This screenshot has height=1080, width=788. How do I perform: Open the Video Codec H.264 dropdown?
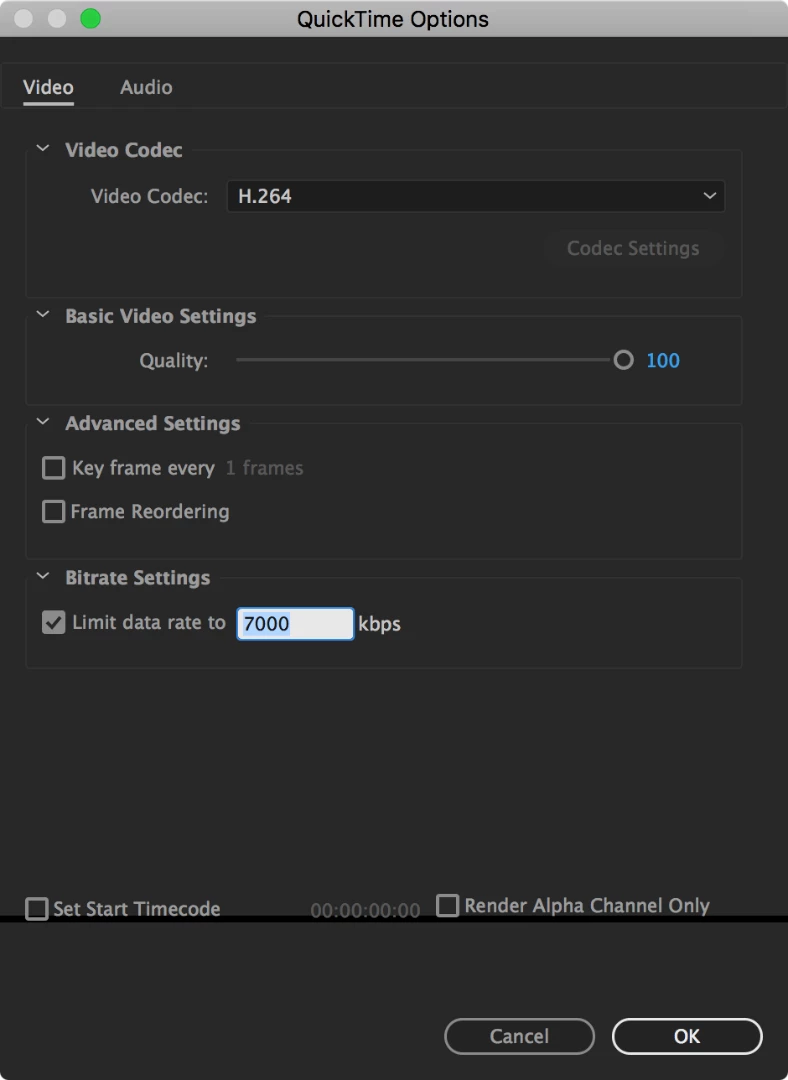coord(475,196)
